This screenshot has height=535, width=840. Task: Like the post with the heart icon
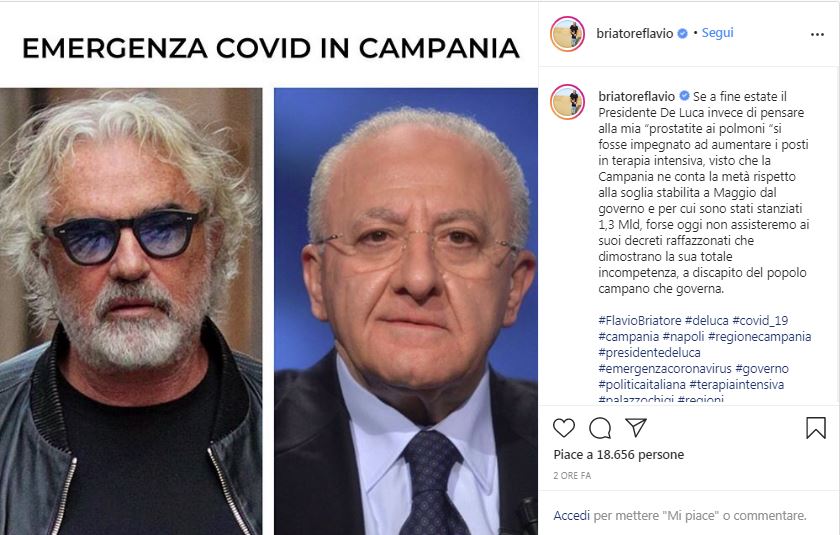click(564, 428)
